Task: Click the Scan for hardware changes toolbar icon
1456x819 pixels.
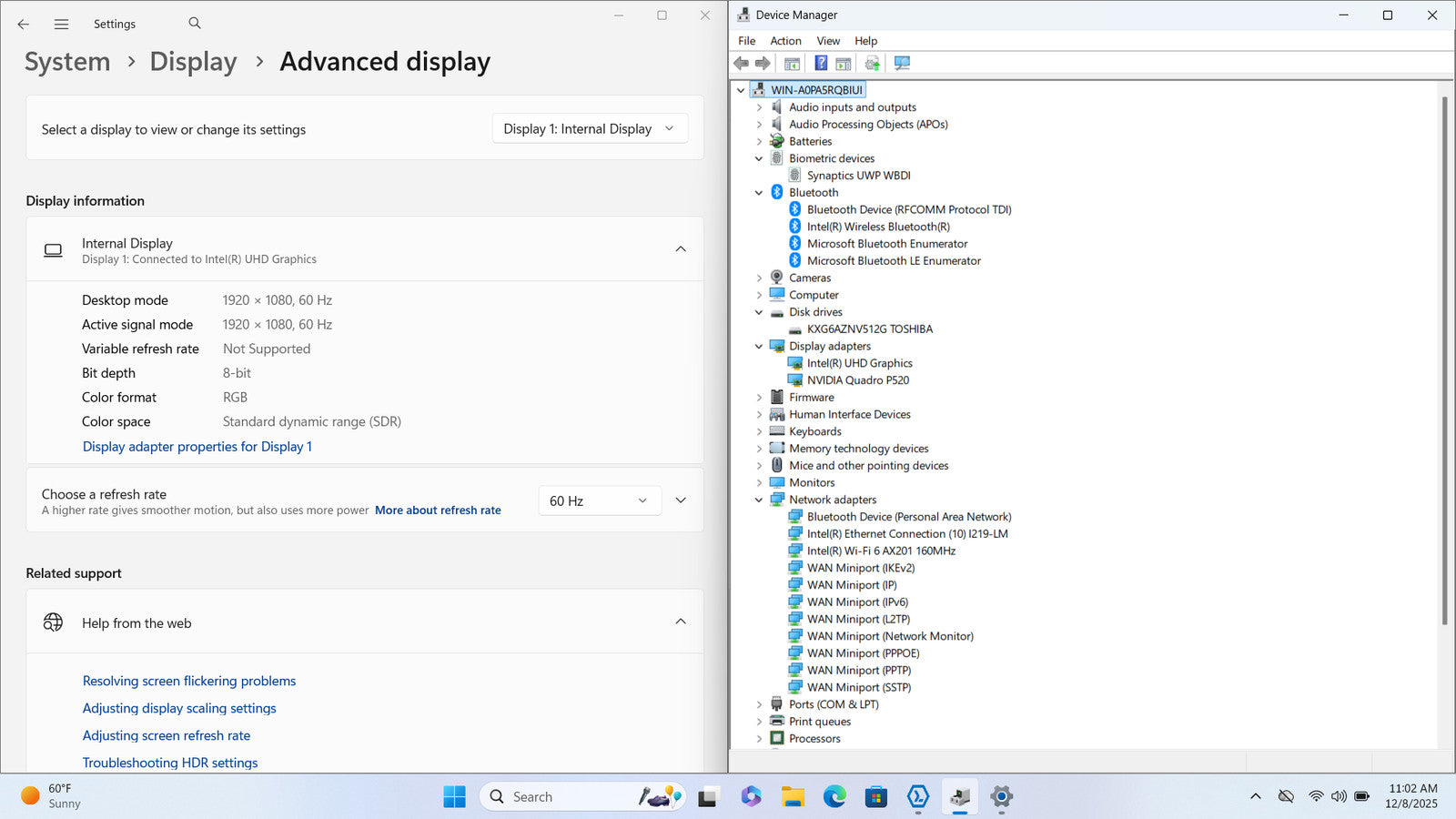Action: click(x=902, y=63)
